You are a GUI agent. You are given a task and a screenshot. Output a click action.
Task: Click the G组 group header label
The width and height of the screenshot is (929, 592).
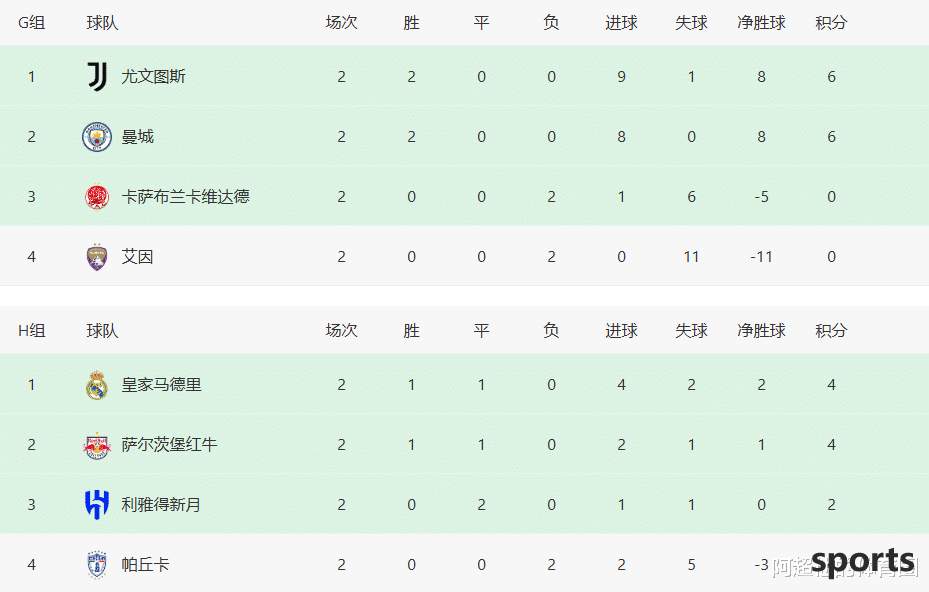tap(31, 23)
